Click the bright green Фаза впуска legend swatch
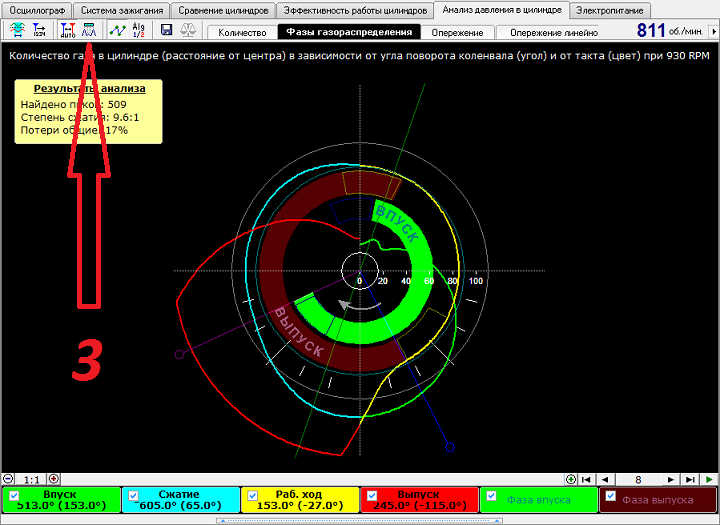The image size is (720, 525). coord(539,500)
